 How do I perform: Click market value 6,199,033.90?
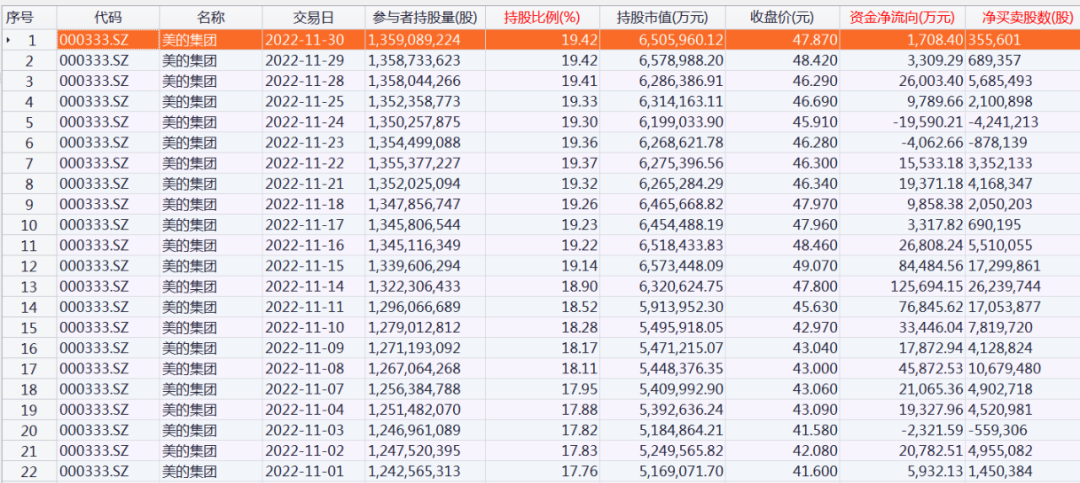pyautogui.click(x=682, y=123)
